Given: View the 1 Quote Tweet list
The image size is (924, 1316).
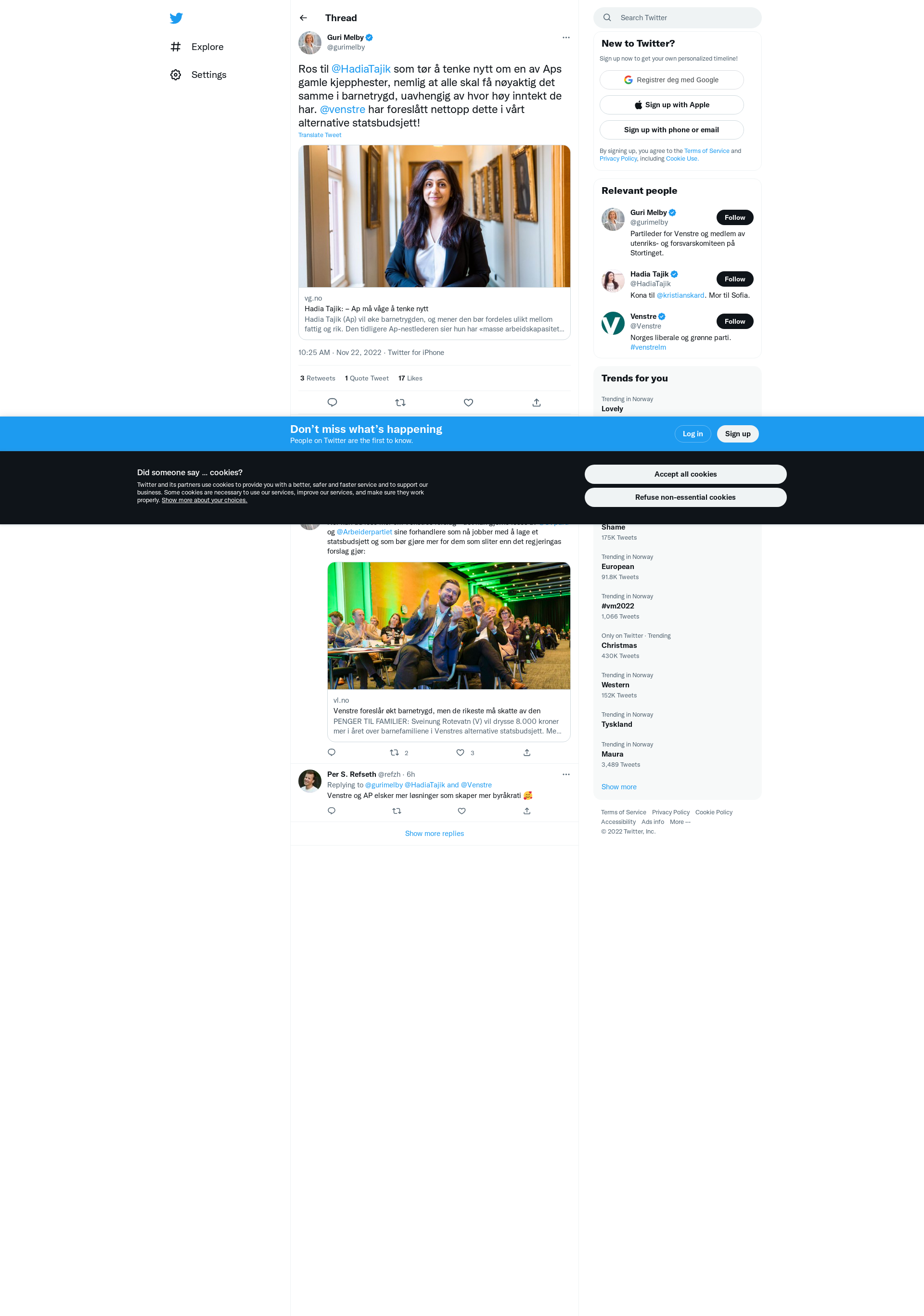Looking at the screenshot, I should pyautogui.click(x=367, y=378).
